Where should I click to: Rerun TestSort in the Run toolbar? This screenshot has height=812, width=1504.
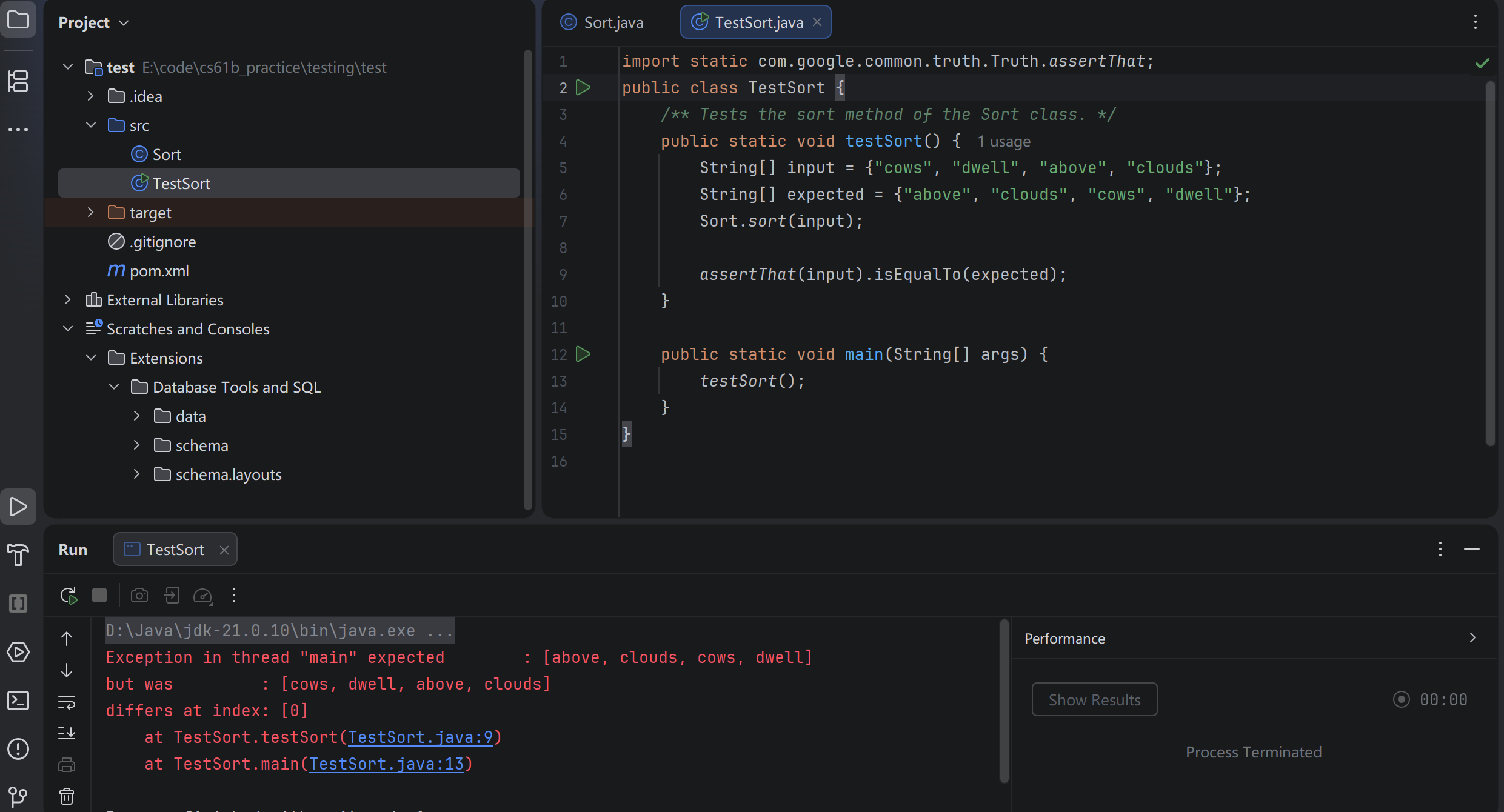[69, 596]
